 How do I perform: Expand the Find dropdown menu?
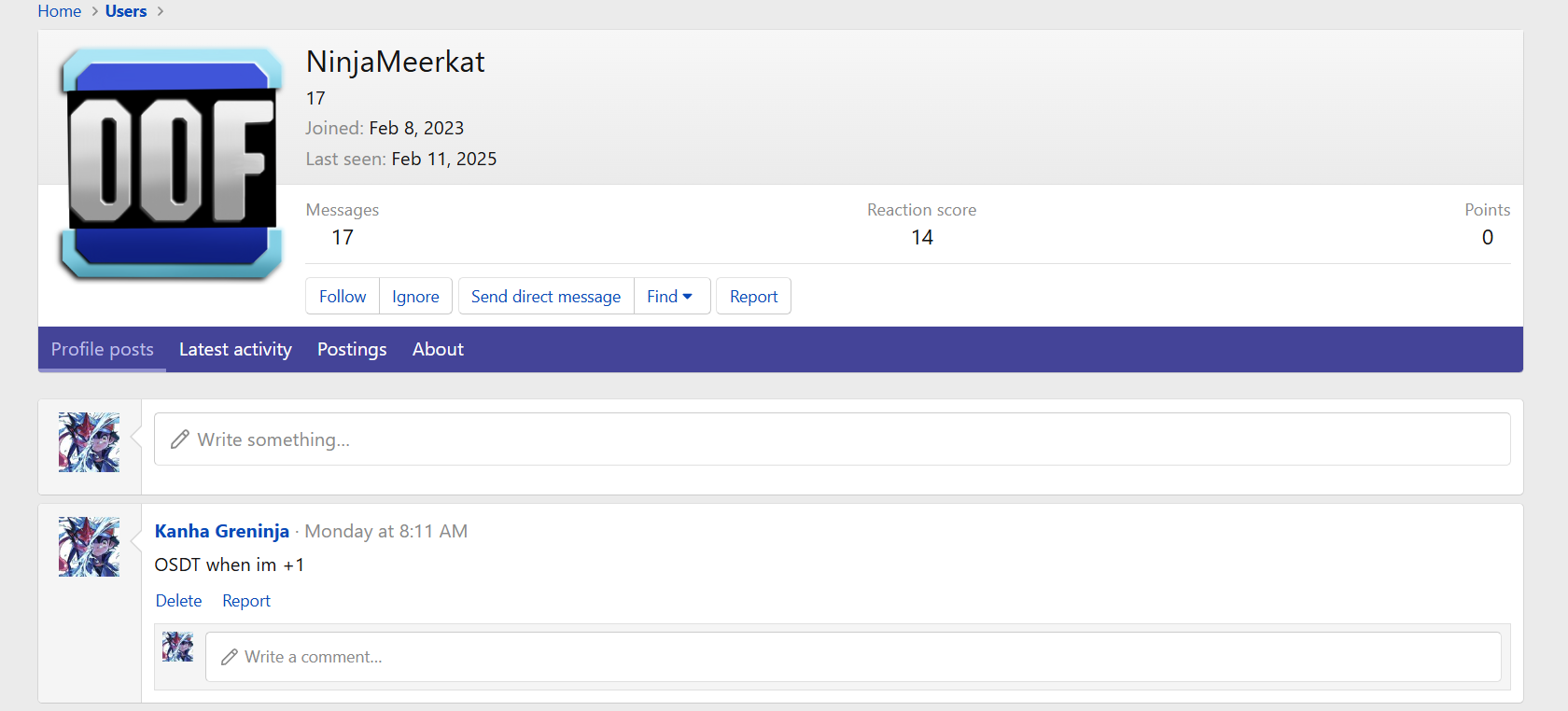tap(671, 297)
